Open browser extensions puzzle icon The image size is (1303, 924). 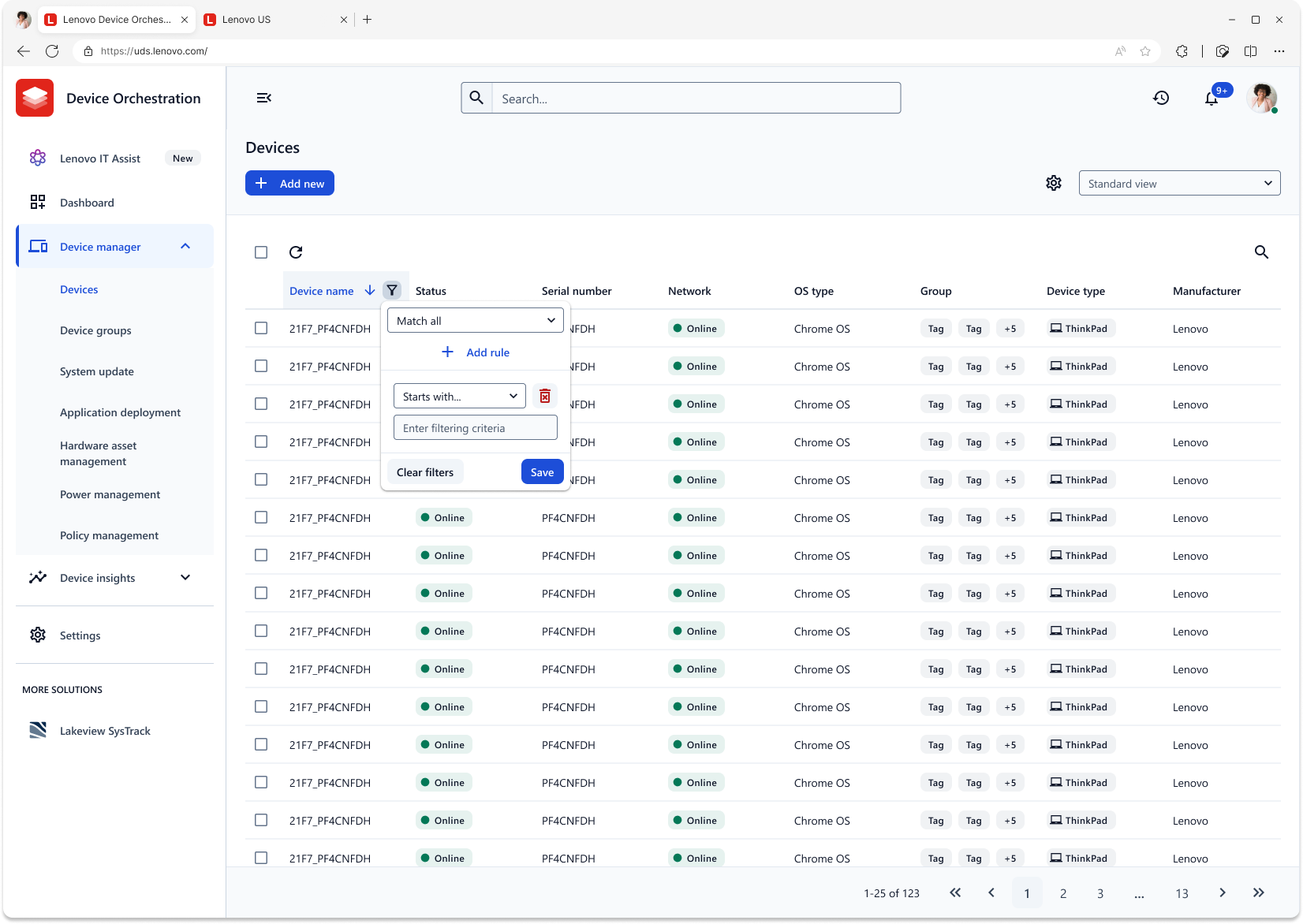tap(1182, 51)
